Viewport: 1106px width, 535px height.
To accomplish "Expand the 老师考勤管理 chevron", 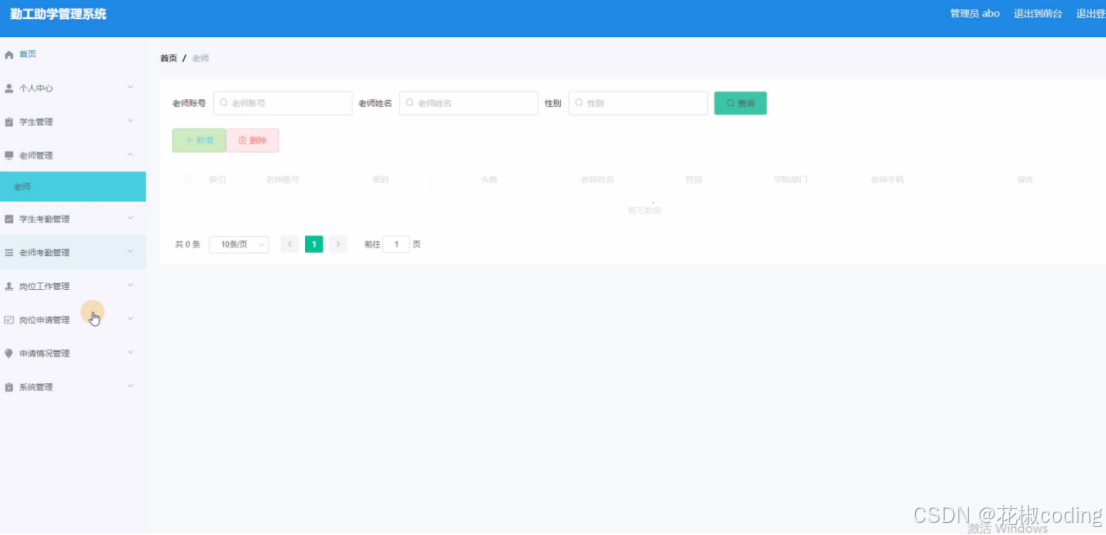I will click(x=130, y=252).
